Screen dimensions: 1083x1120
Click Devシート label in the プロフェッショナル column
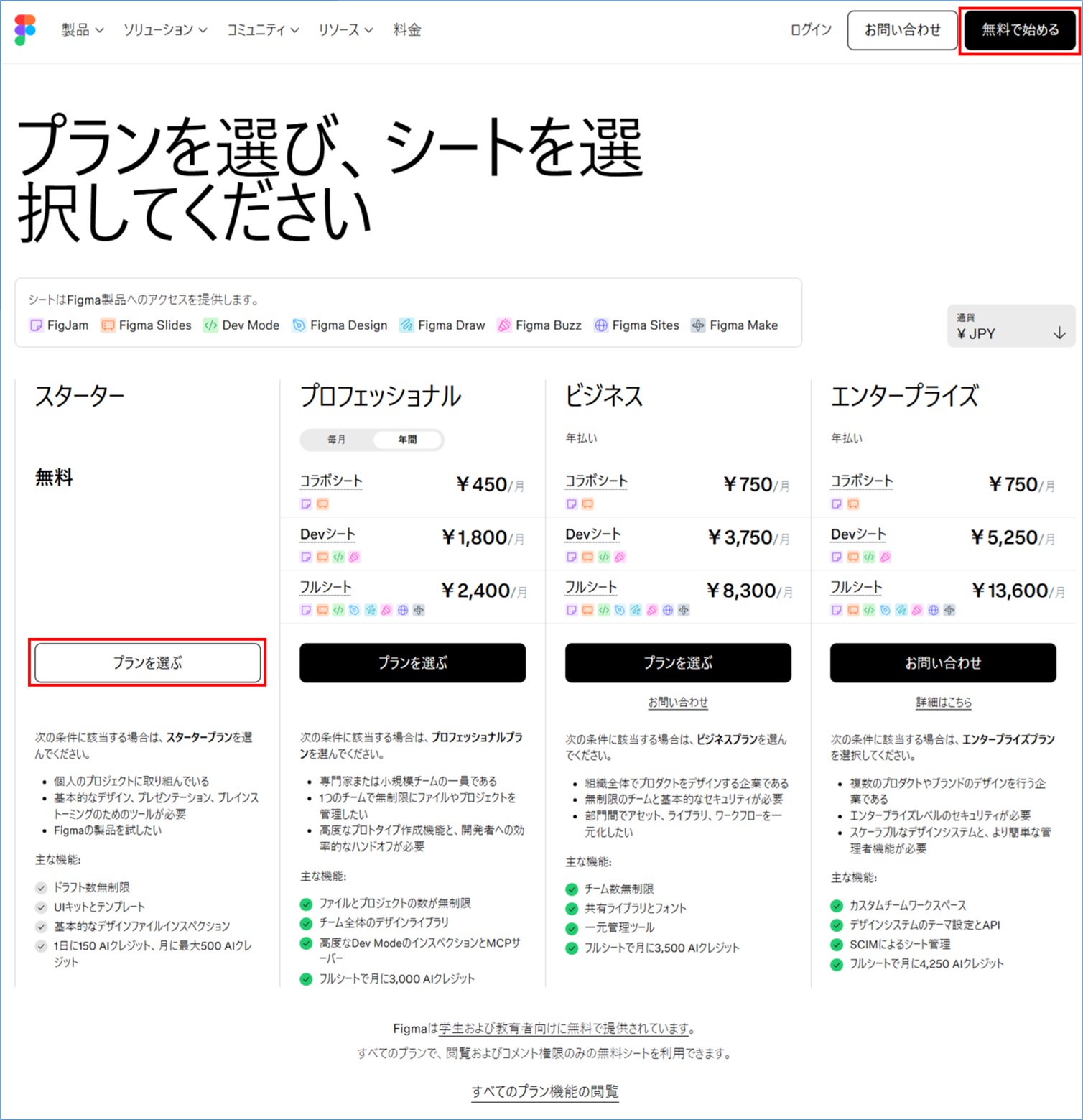point(327,534)
